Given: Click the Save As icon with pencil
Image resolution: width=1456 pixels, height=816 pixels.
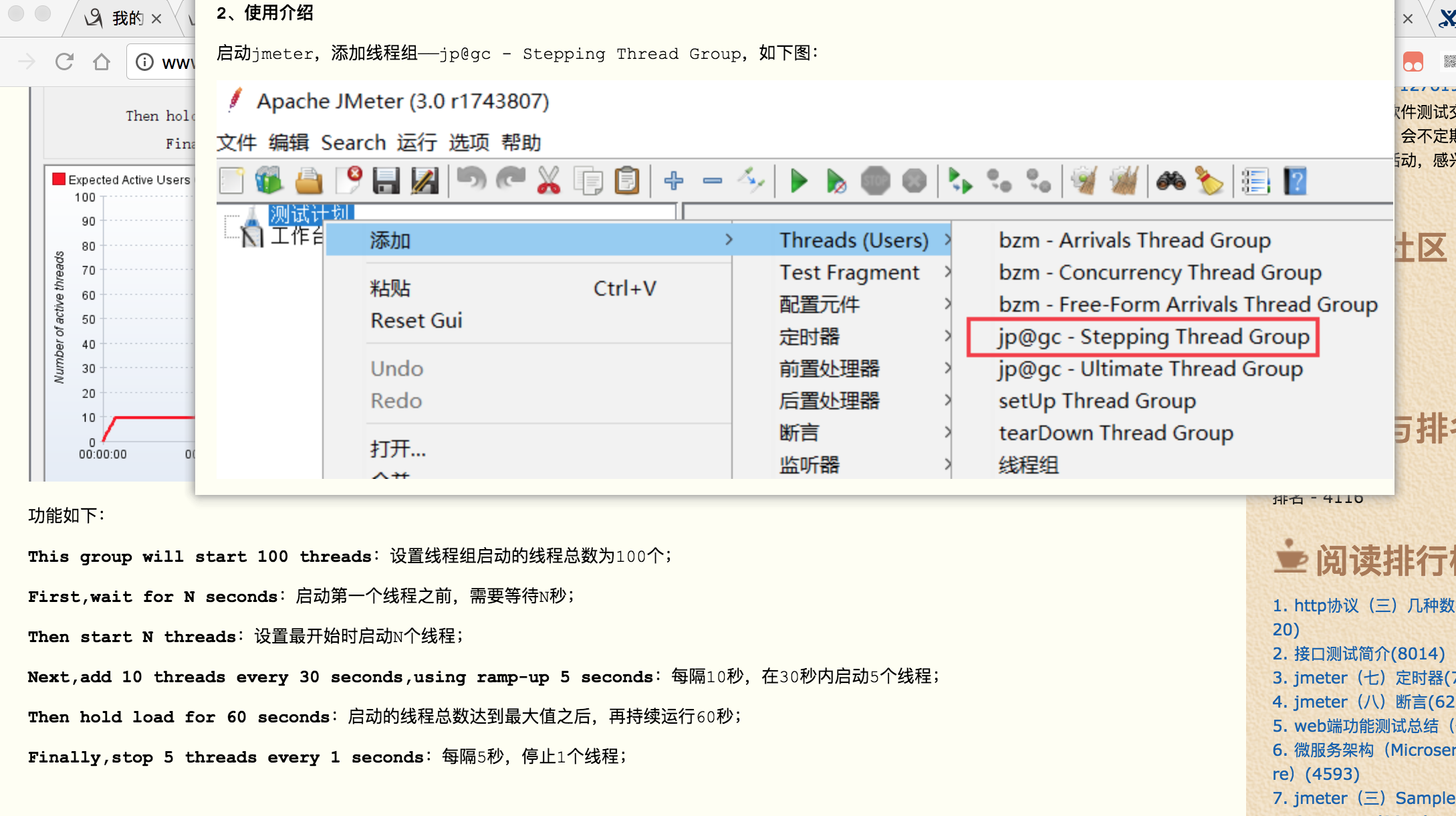Looking at the screenshot, I should click(425, 181).
